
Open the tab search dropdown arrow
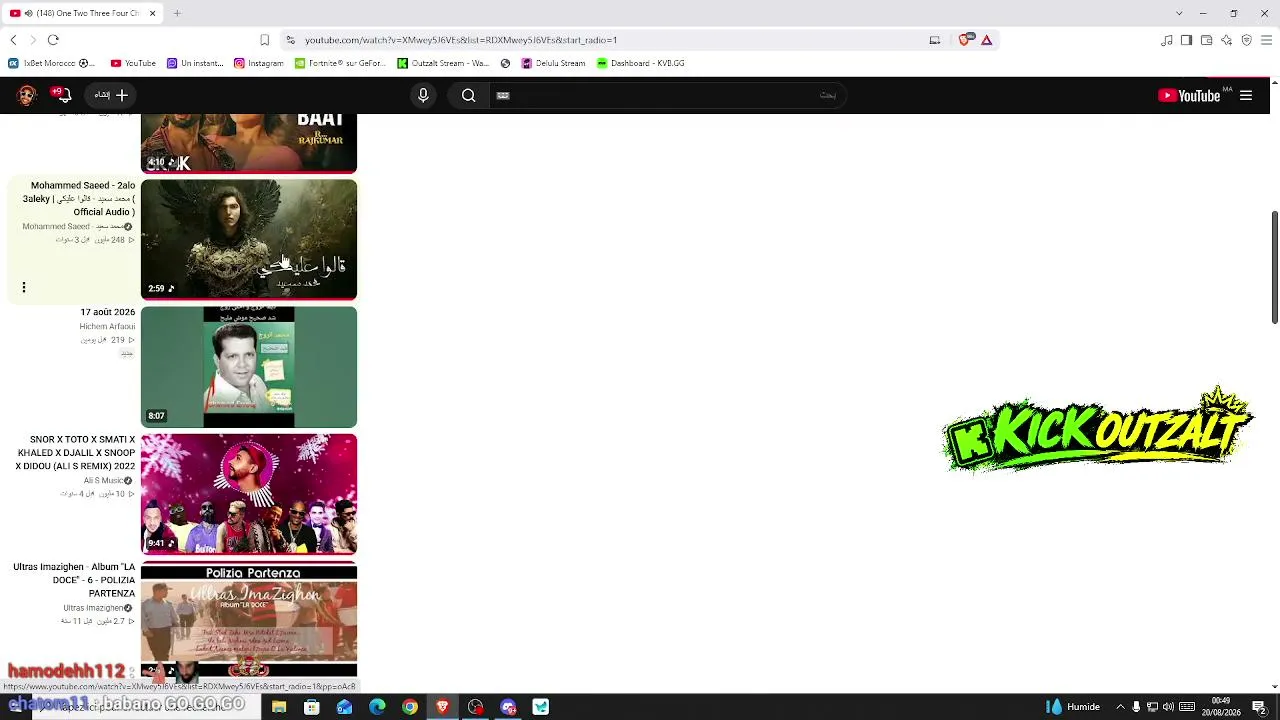click(1179, 13)
